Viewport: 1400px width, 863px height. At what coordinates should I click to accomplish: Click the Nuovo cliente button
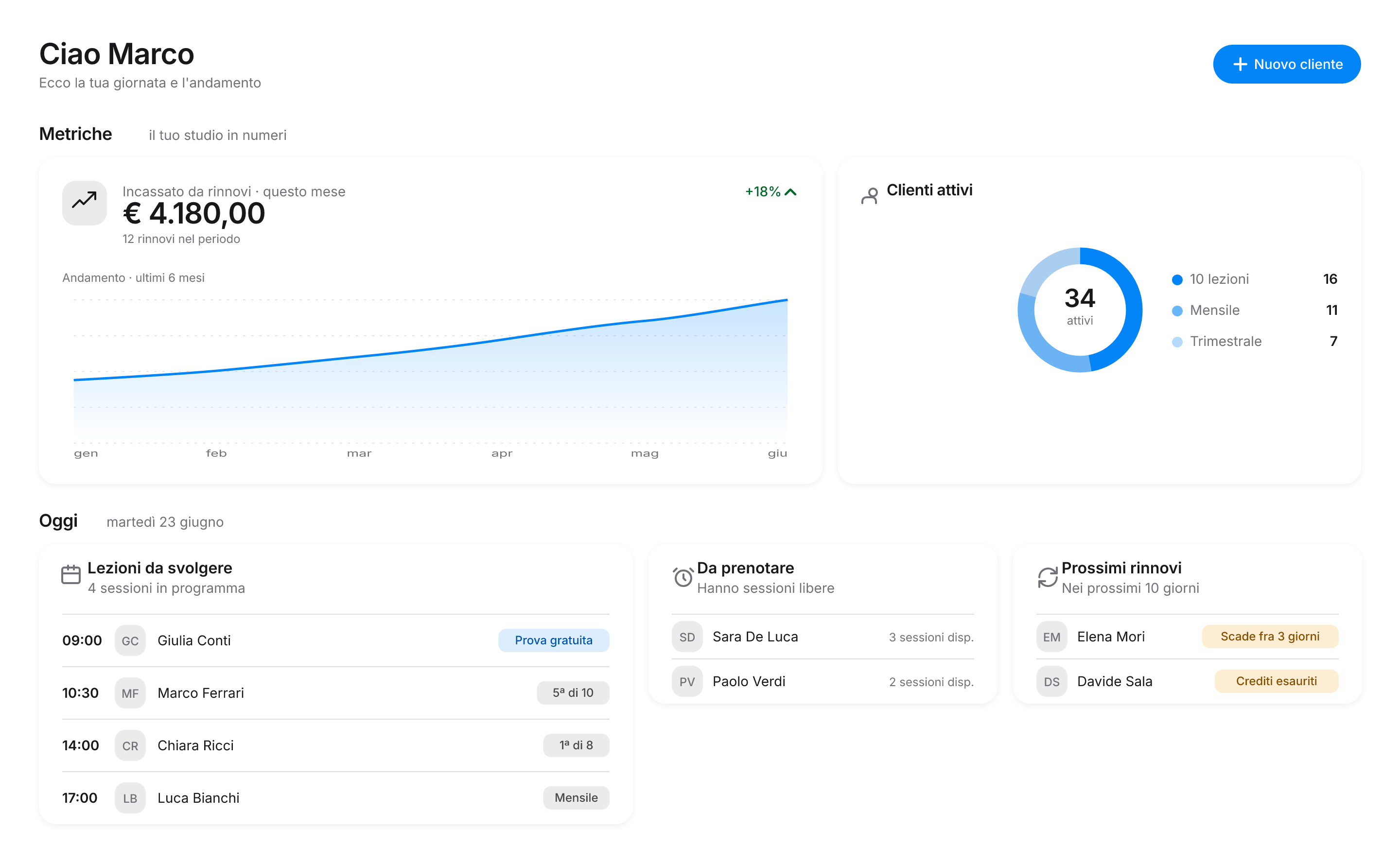[x=1286, y=64]
